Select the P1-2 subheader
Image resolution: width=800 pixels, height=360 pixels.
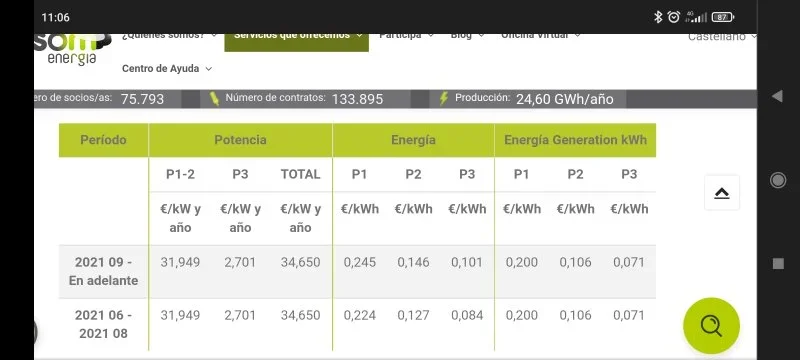click(x=180, y=174)
